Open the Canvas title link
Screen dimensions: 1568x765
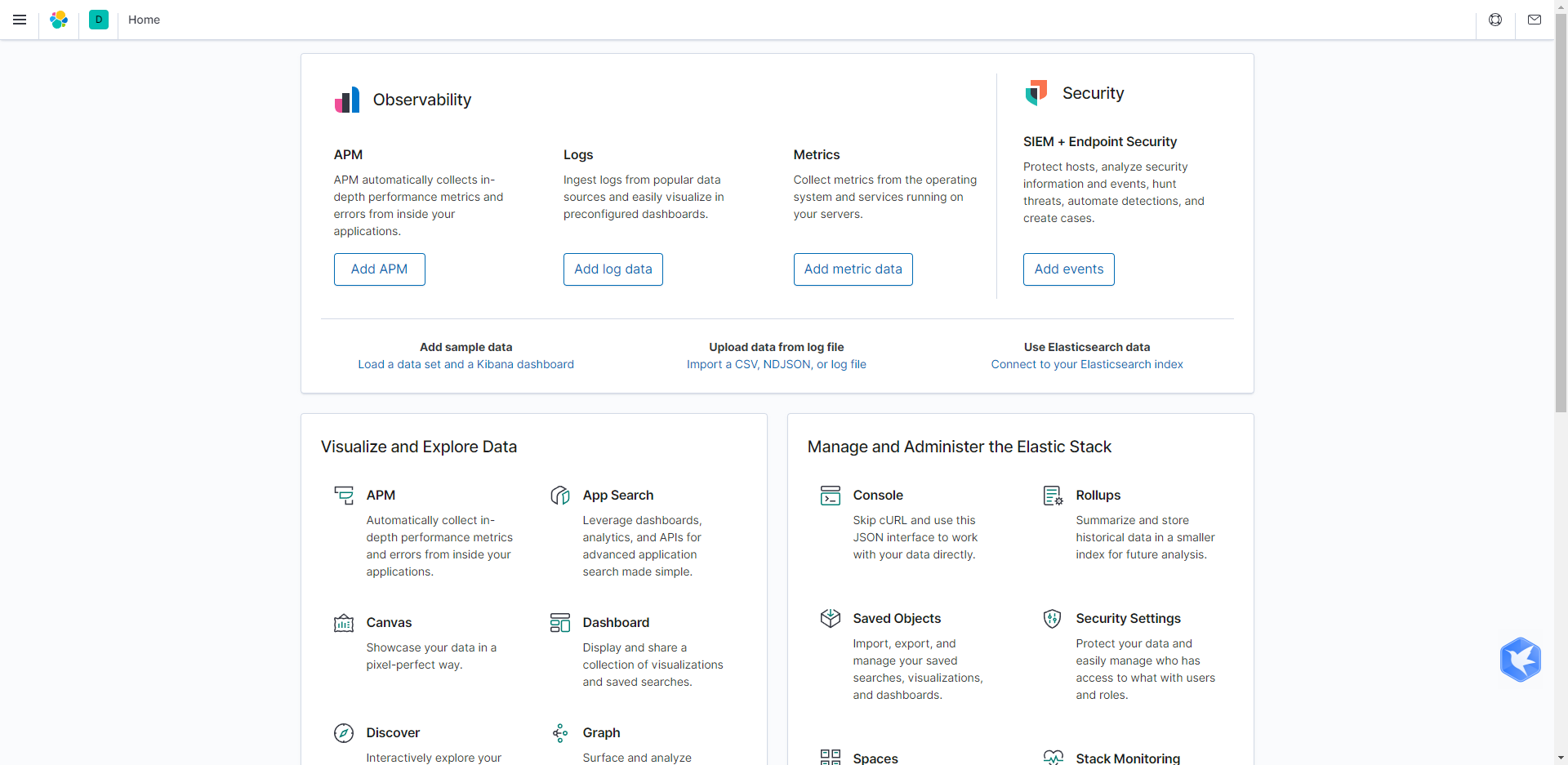point(389,622)
